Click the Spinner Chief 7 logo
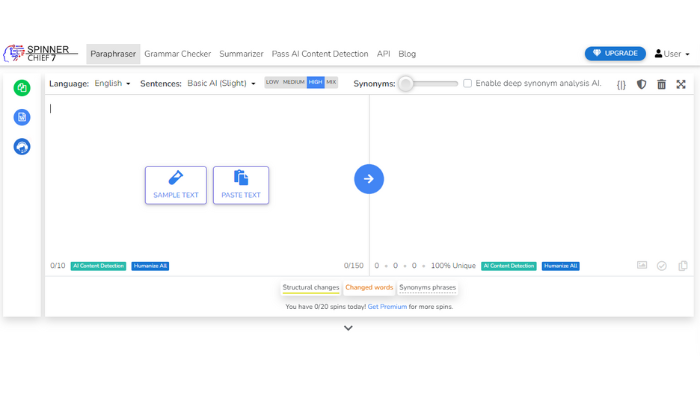 (39, 53)
